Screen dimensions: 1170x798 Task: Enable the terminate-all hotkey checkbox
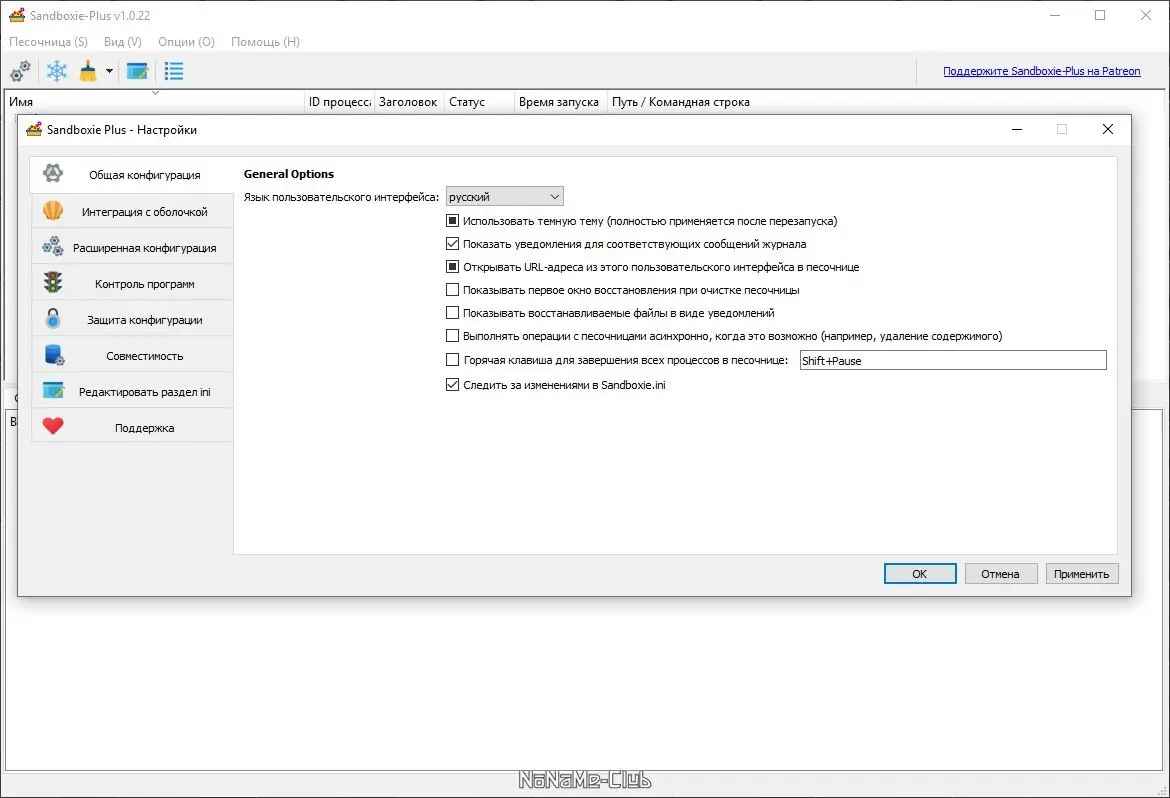(x=452, y=360)
